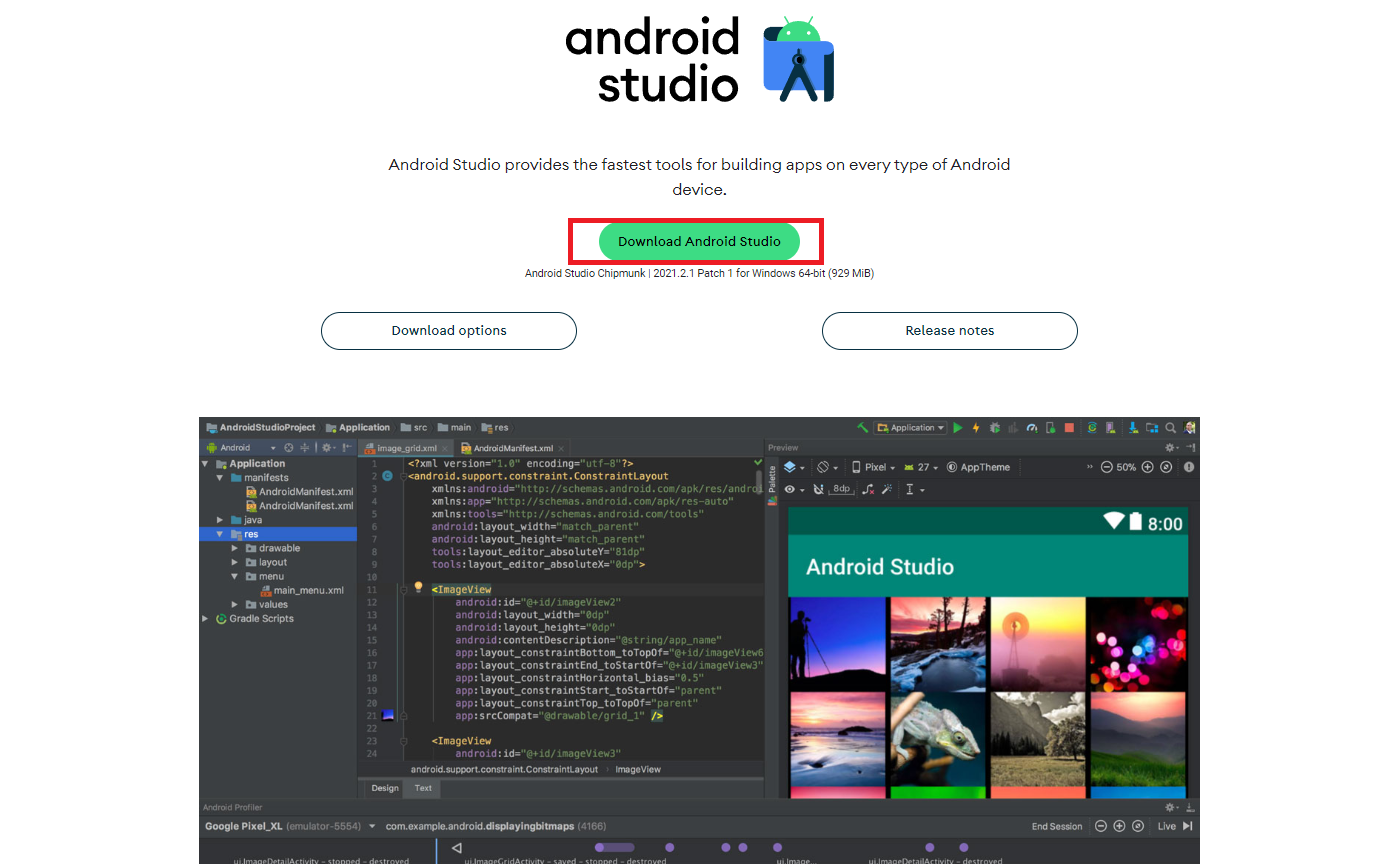The image size is (1400, 864).
Task: Open the AVD Manager phone icon
Action: click(1111, 428)
